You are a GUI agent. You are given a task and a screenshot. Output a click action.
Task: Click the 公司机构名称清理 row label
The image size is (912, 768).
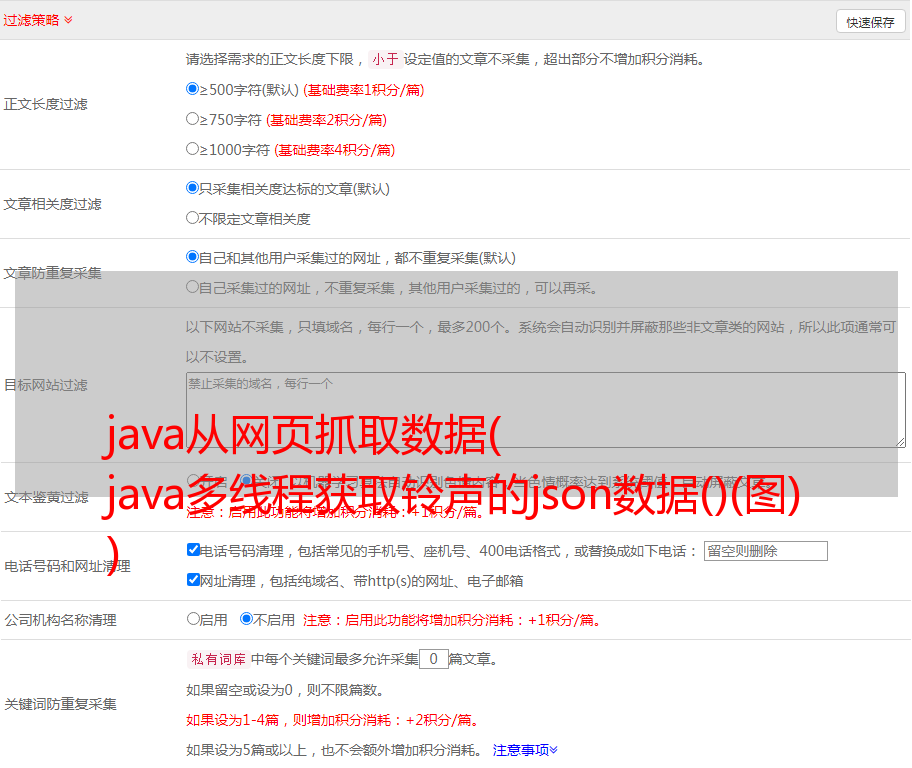pyautogui.click(x=60, y=620)
